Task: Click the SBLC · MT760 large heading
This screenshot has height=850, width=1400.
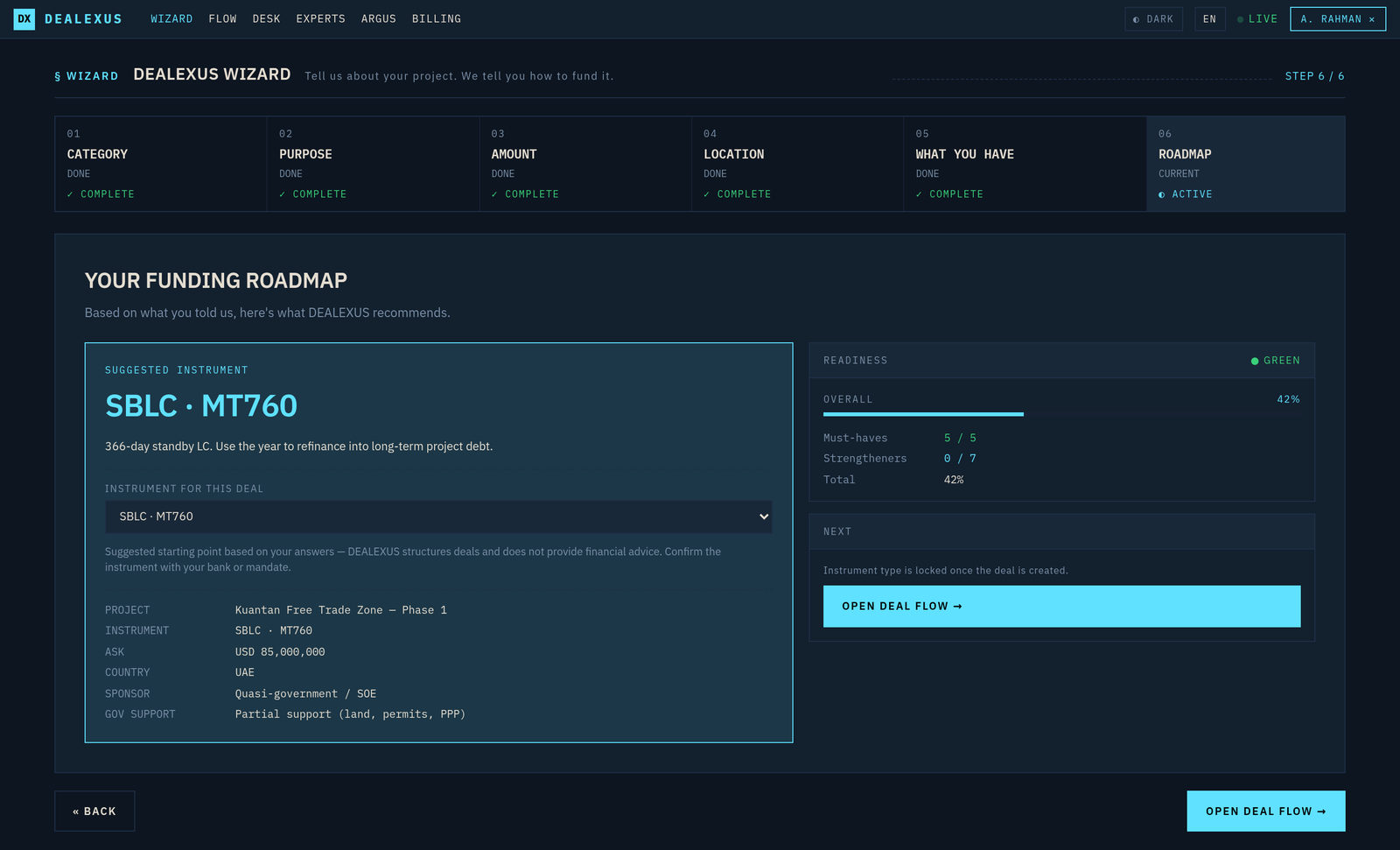Action: click(x=201, y=406)
